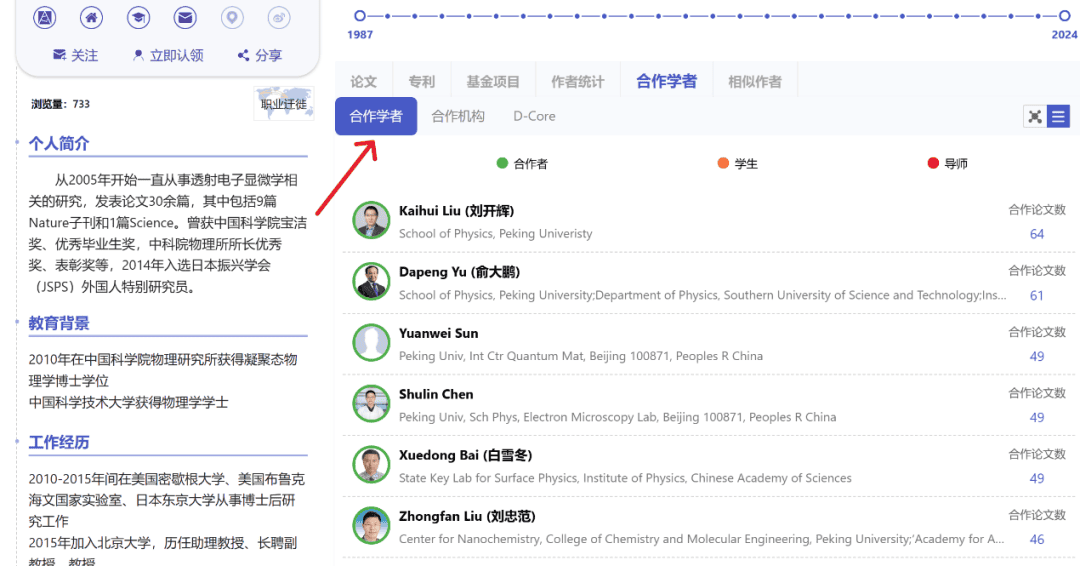
Task: Open the 论文 tab
Action: click(364, 82)
